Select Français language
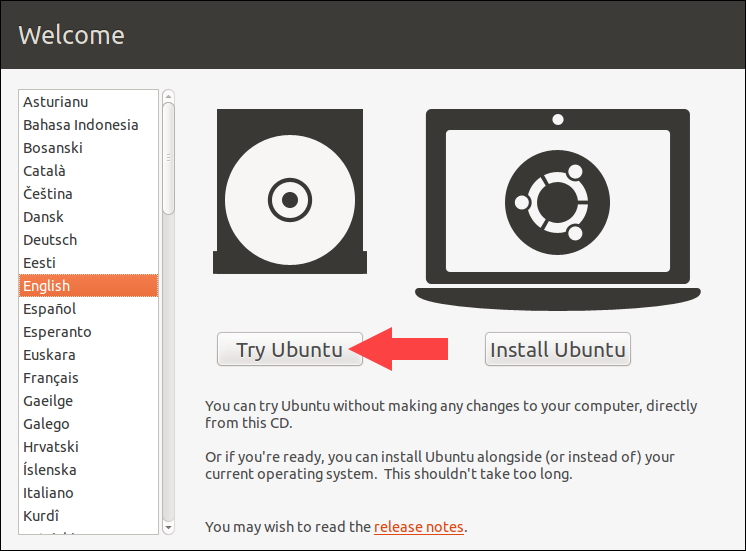Screen dimensions: 746x551 pos(88,378)
